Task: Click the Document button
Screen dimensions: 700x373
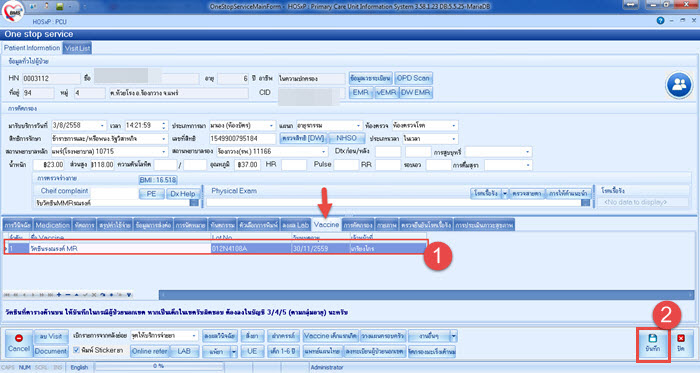Action: pos(50,351)
